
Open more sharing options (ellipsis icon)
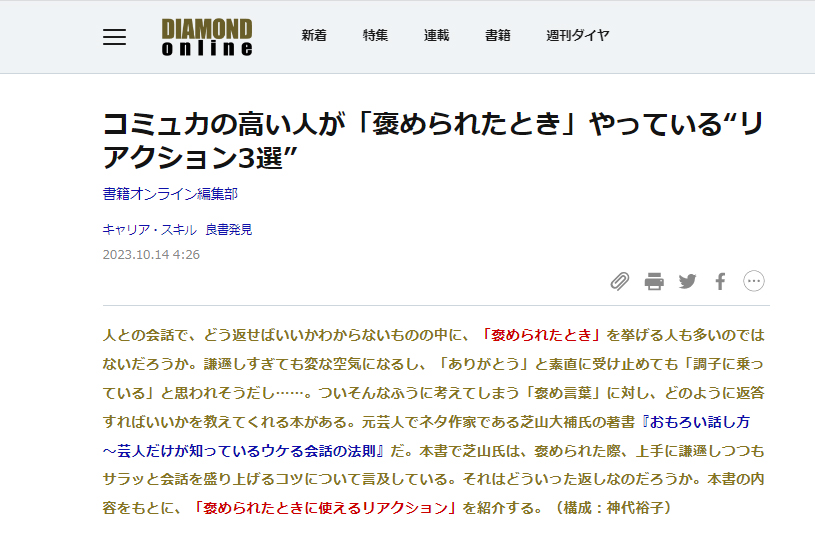tap(754, 281)
